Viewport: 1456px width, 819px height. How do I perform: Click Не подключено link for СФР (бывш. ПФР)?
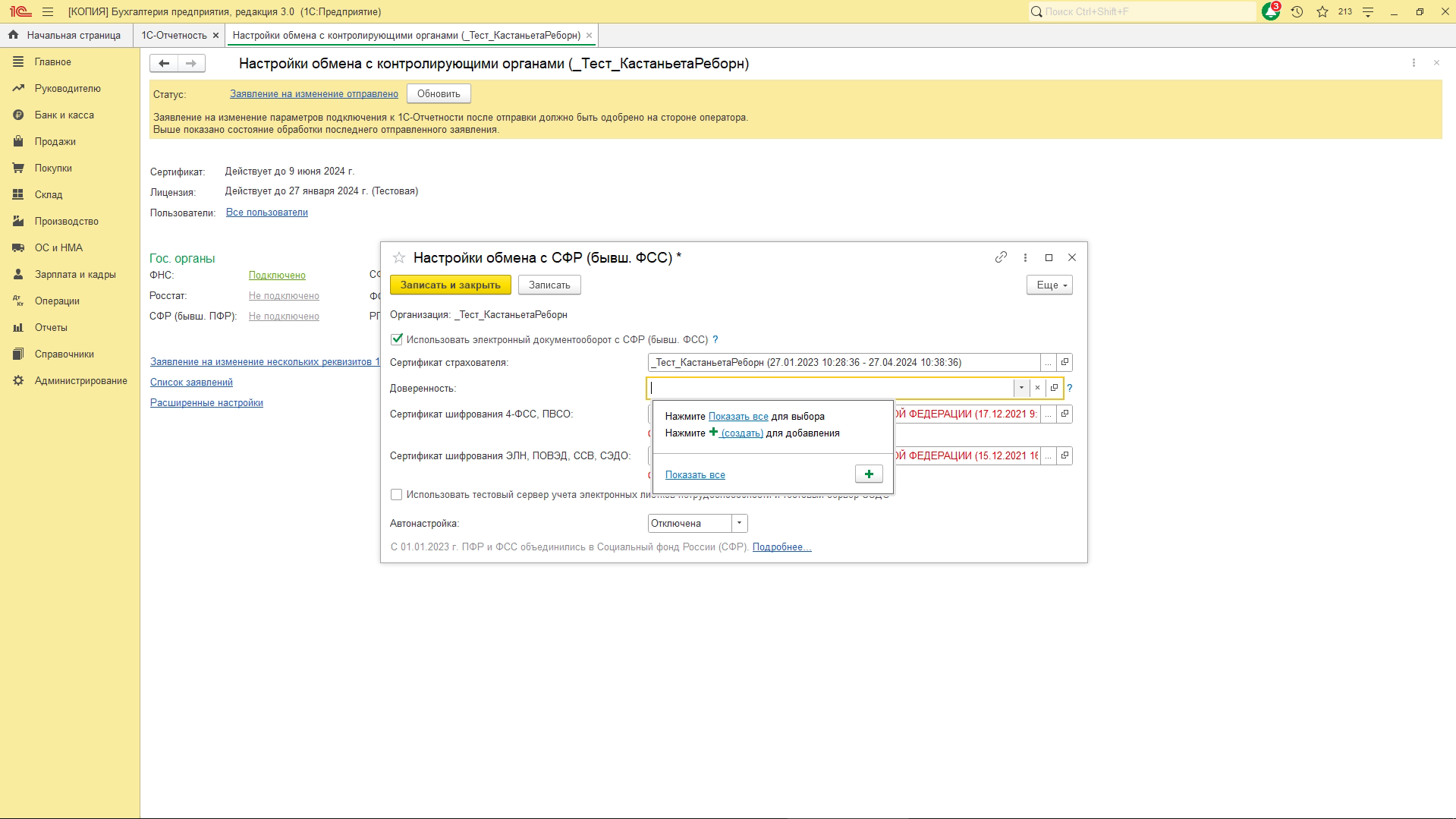[284, 317]
